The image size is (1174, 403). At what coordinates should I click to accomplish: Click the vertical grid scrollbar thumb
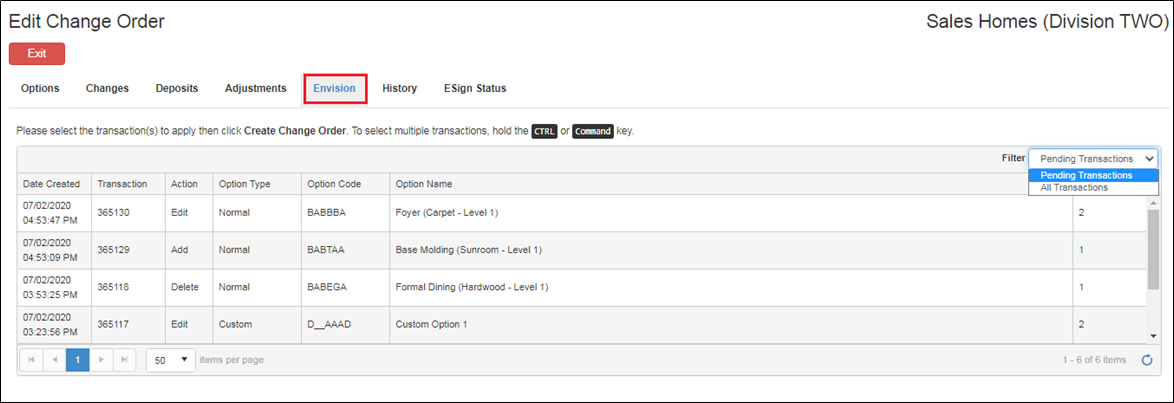pos(1153,249)
